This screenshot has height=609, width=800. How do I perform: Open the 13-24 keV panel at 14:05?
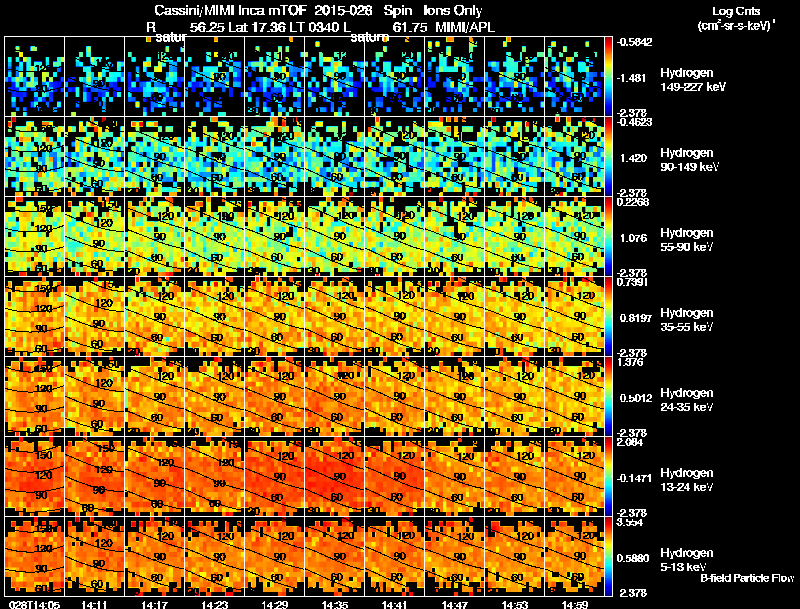click(35, 476)
